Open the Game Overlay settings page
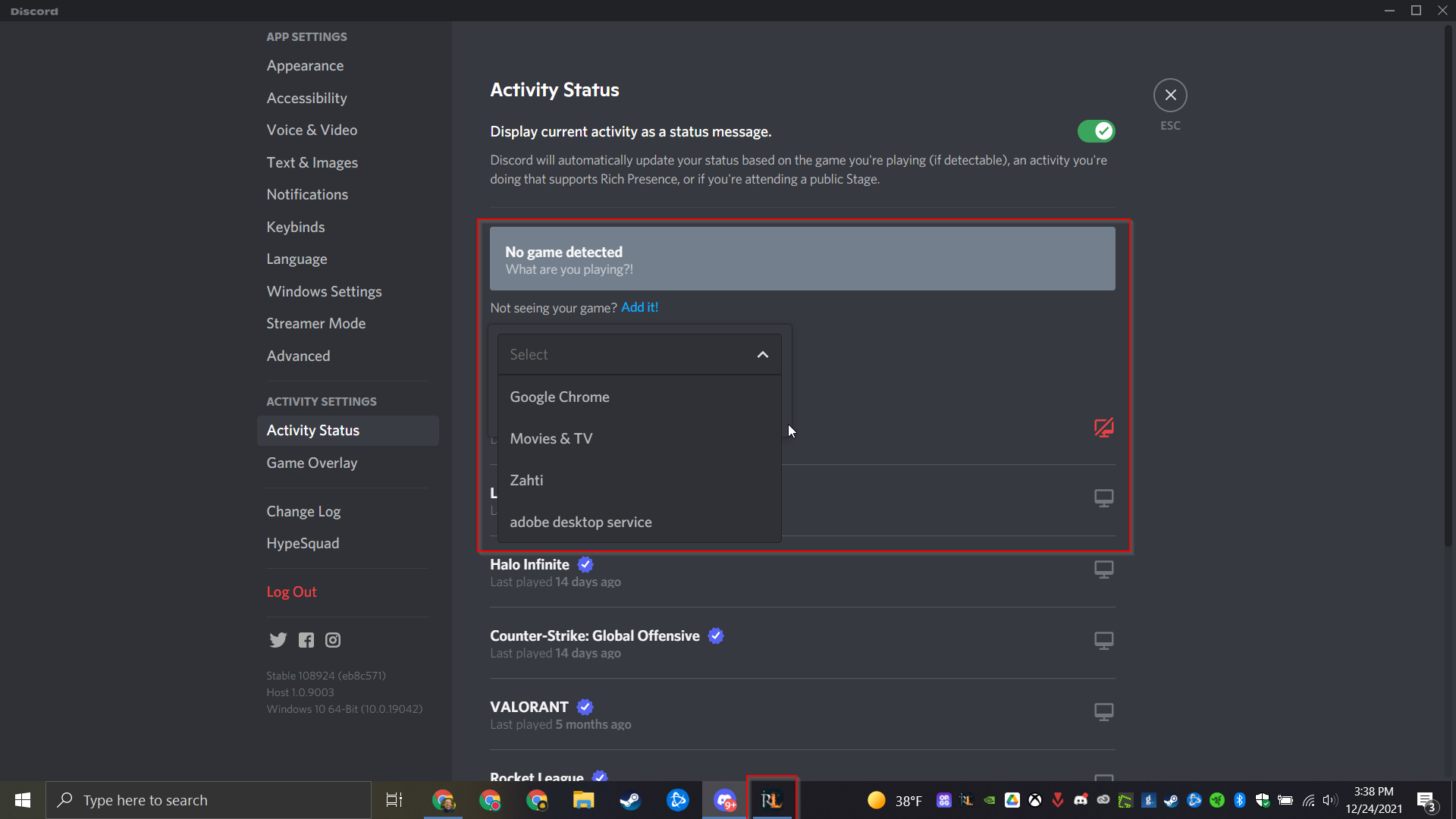 [x=312, y=463]
